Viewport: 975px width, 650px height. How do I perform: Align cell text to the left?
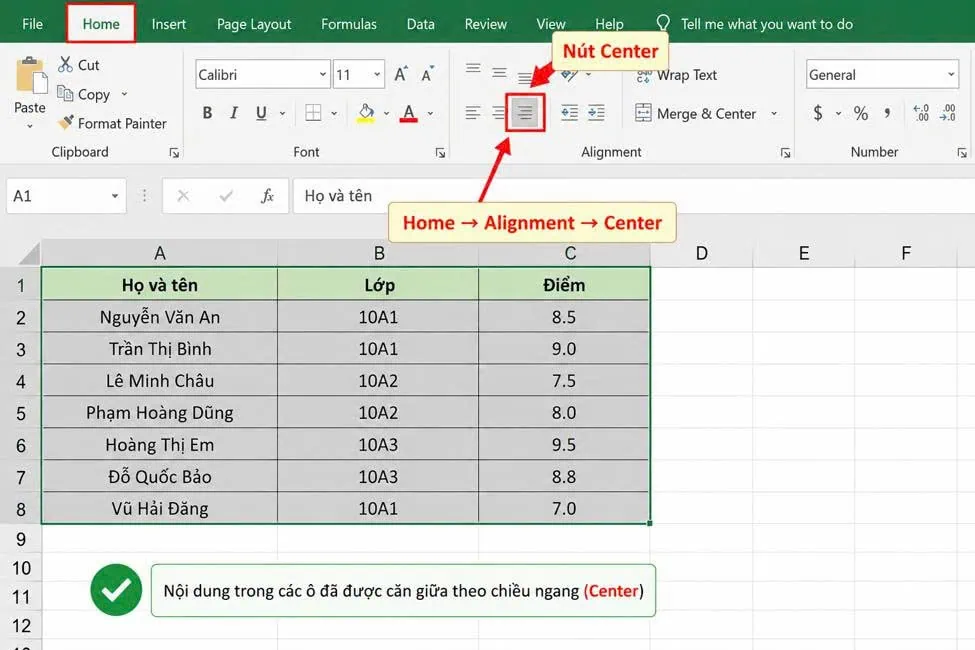tap(473, 113)
